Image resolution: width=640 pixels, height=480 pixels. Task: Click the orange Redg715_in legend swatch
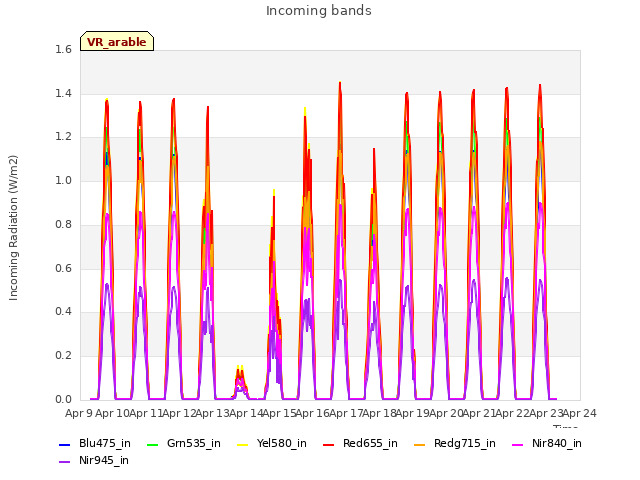pos(420,444)
